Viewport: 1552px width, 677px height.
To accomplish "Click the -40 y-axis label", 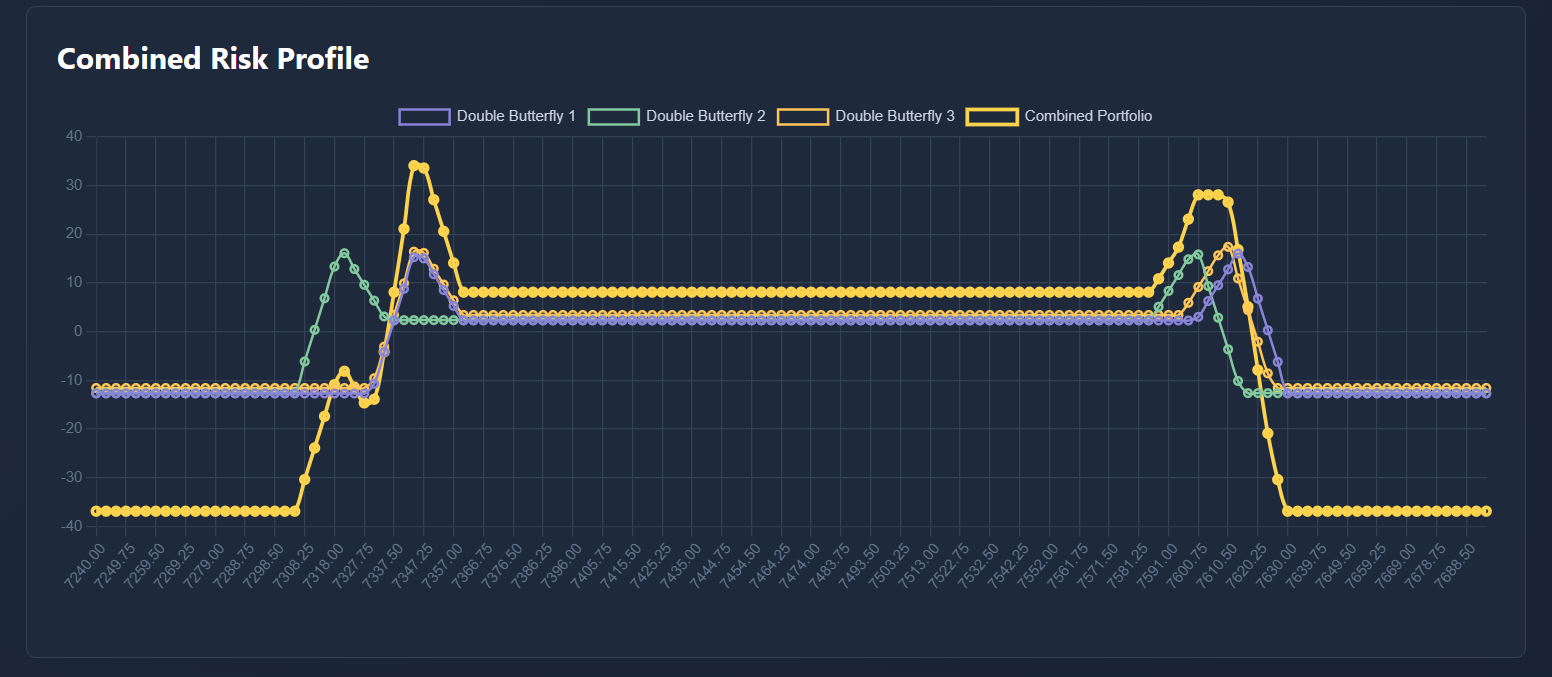I will click(x=72, y=526).
